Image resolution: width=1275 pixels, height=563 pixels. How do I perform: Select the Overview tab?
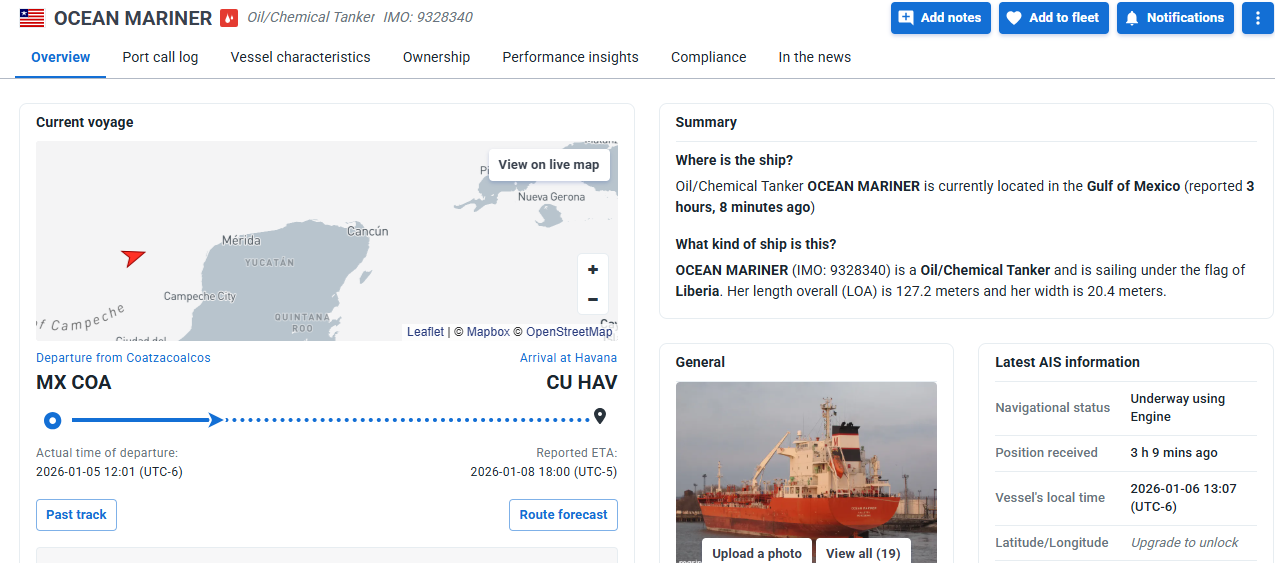point(61,57)
